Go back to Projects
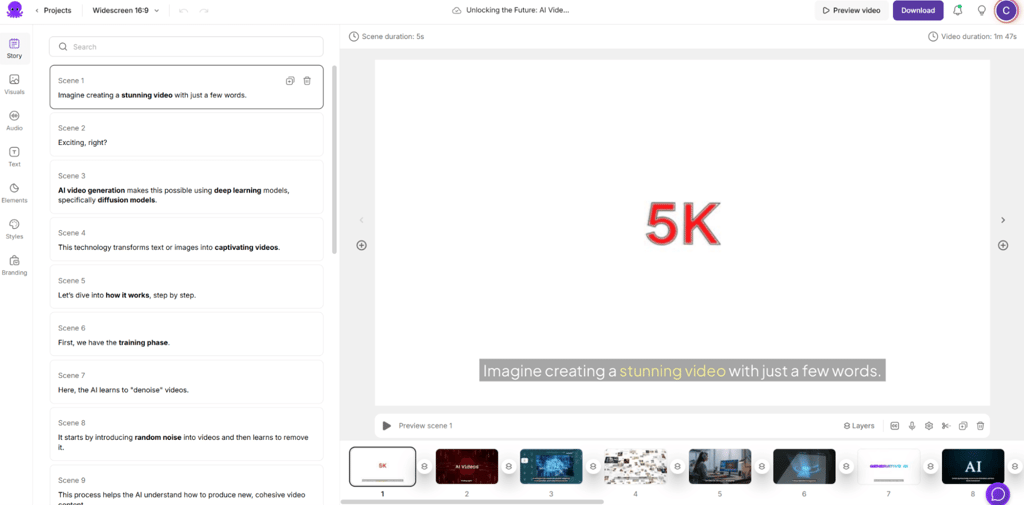 coord(53,10)
